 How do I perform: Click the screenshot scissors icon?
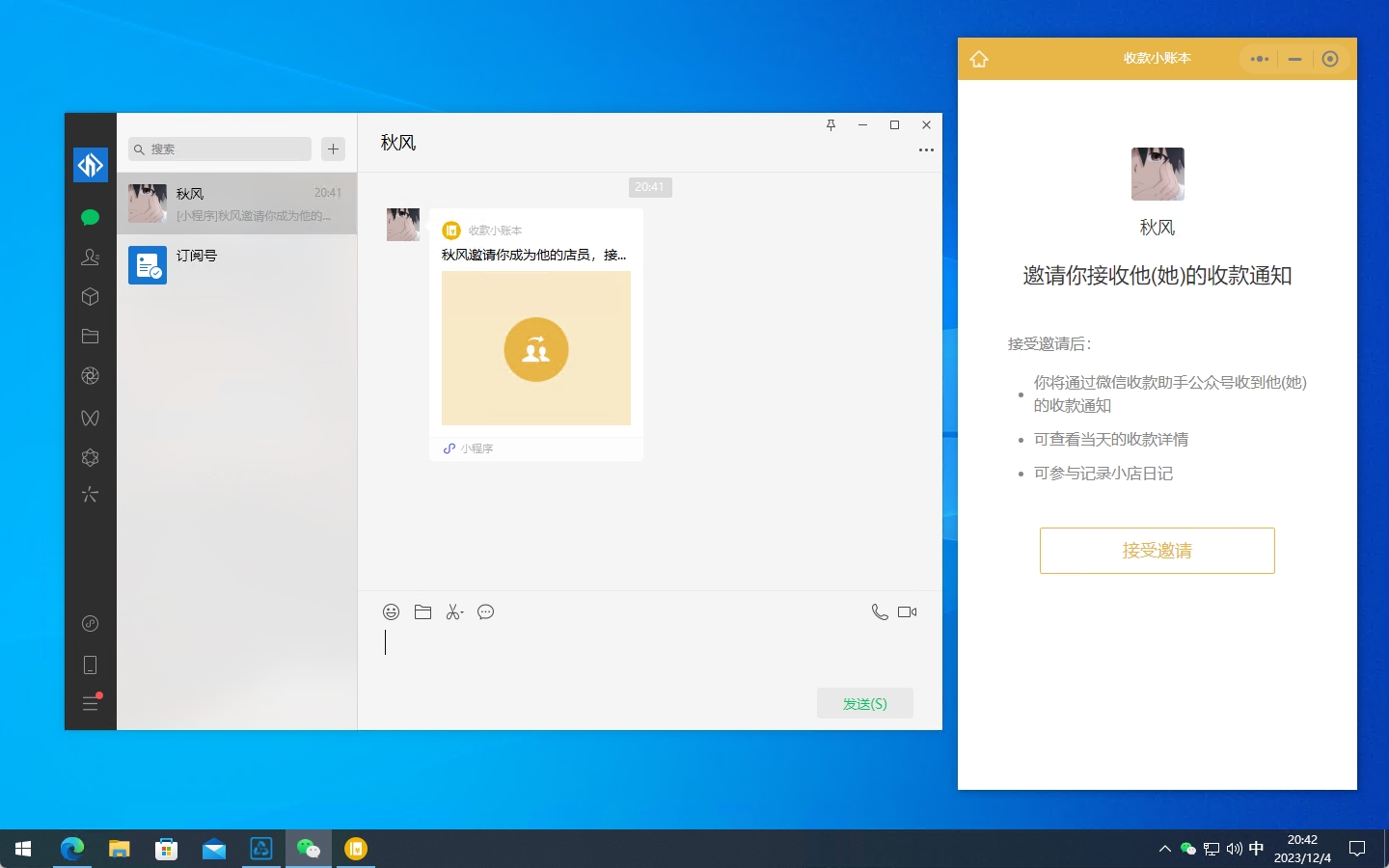pos(454,612)
